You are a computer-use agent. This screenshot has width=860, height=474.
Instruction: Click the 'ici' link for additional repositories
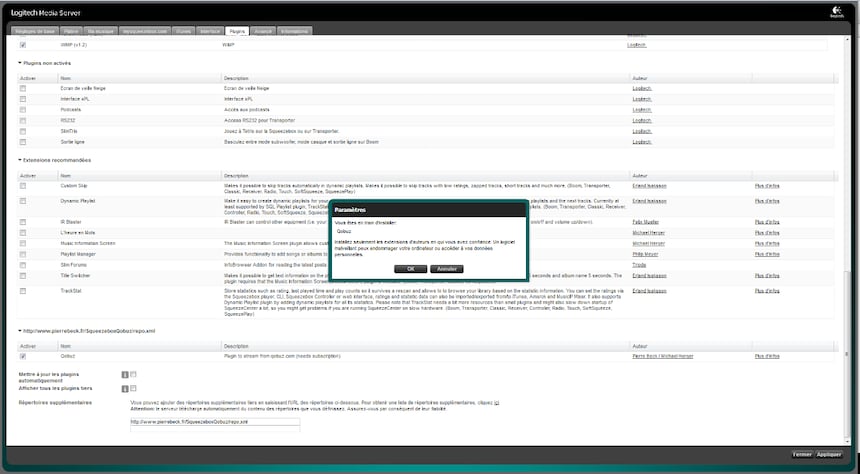point(497,403)
